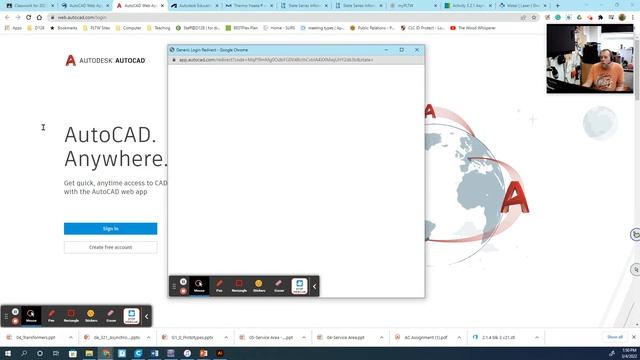Go to browser home page
The height and width of the screenshot is (360, 640).
click(x=39, y=18)
